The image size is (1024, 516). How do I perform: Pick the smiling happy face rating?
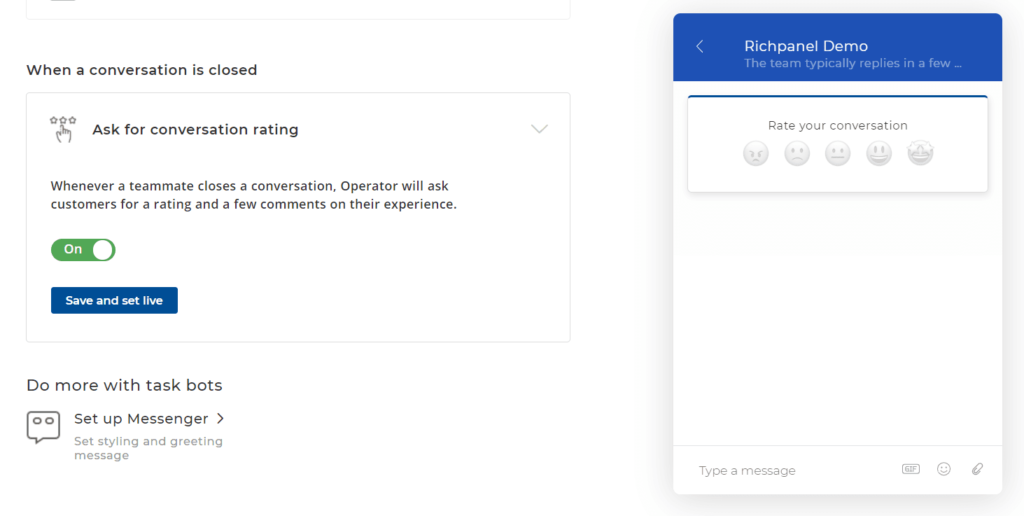click(x=879, y=154)
